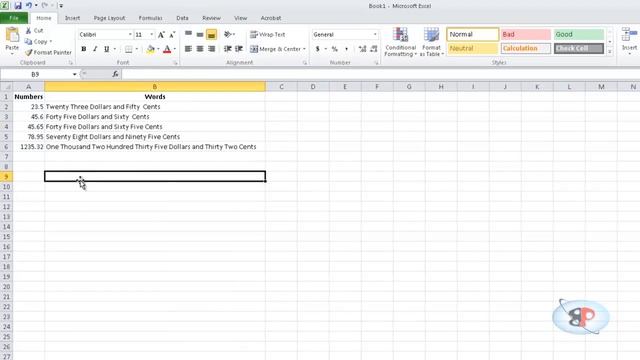The image size is (640, 360).
Task: Click the Increase Indent icon
Action: tap(239, 49)
